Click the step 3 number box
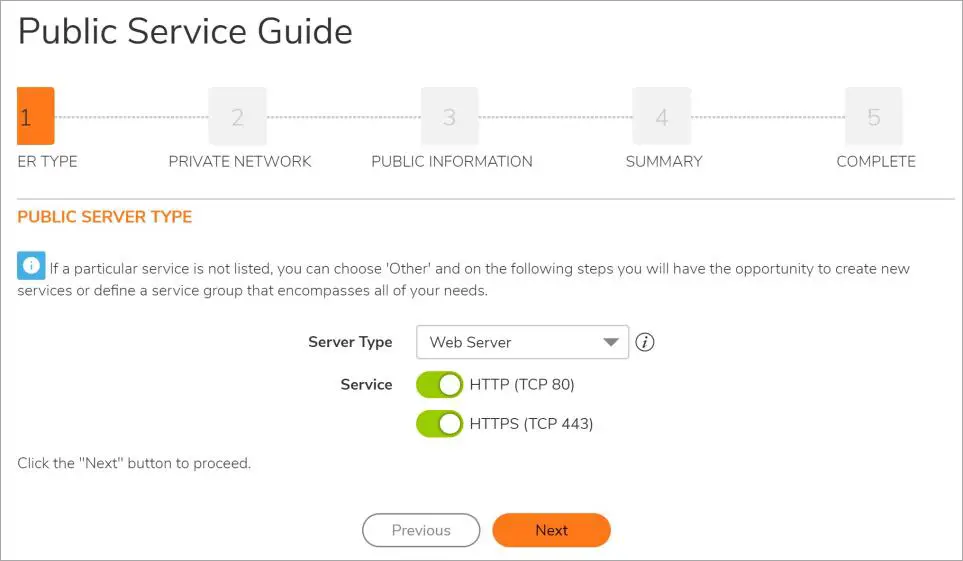The image size is (963, 561). [449, 117]
